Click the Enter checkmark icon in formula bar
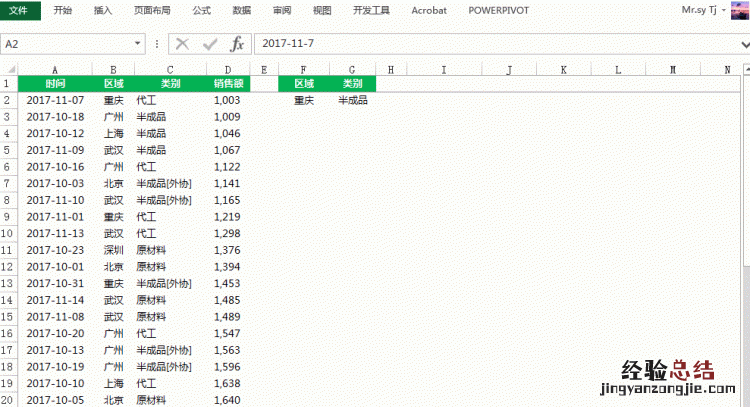Screen dimensions: 750x407 (x=209, y=44)
